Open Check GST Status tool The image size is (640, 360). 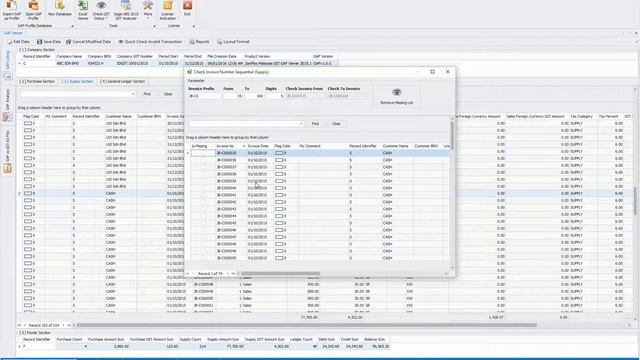point(101,10)
